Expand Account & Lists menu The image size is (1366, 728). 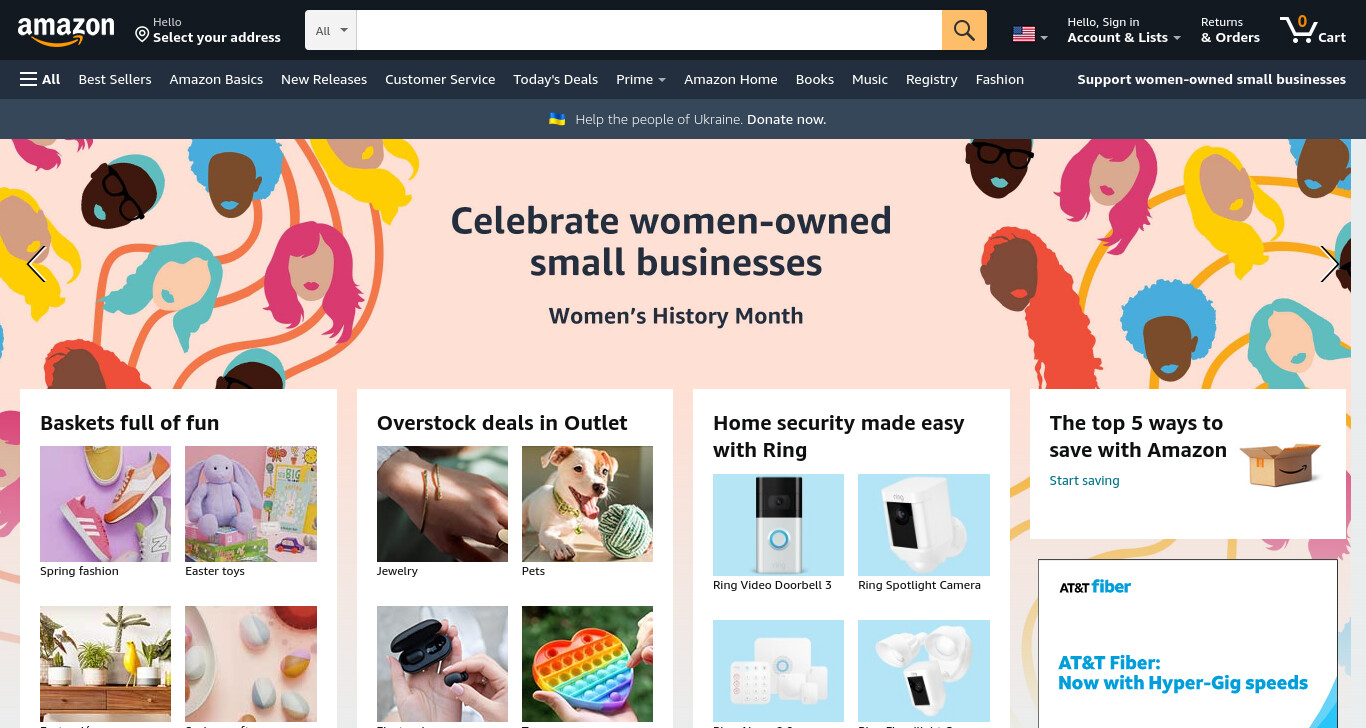(1124, 30)
